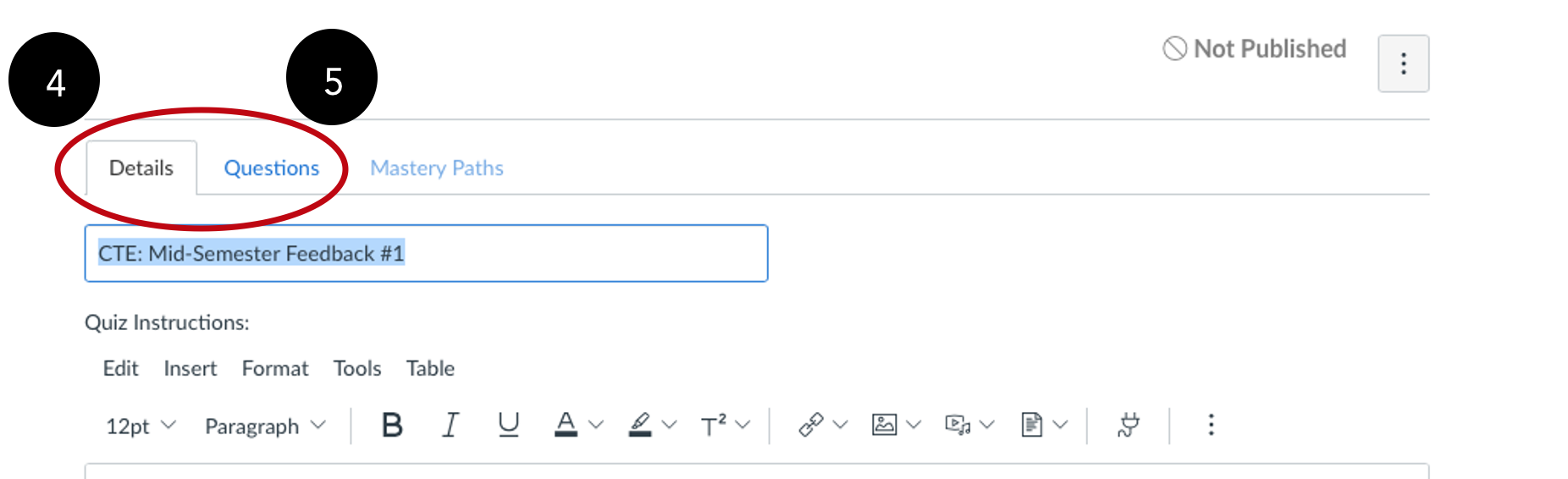Insert a link with the chain icon
Screen dimensions: 1568x479
(x=810, y=425)
